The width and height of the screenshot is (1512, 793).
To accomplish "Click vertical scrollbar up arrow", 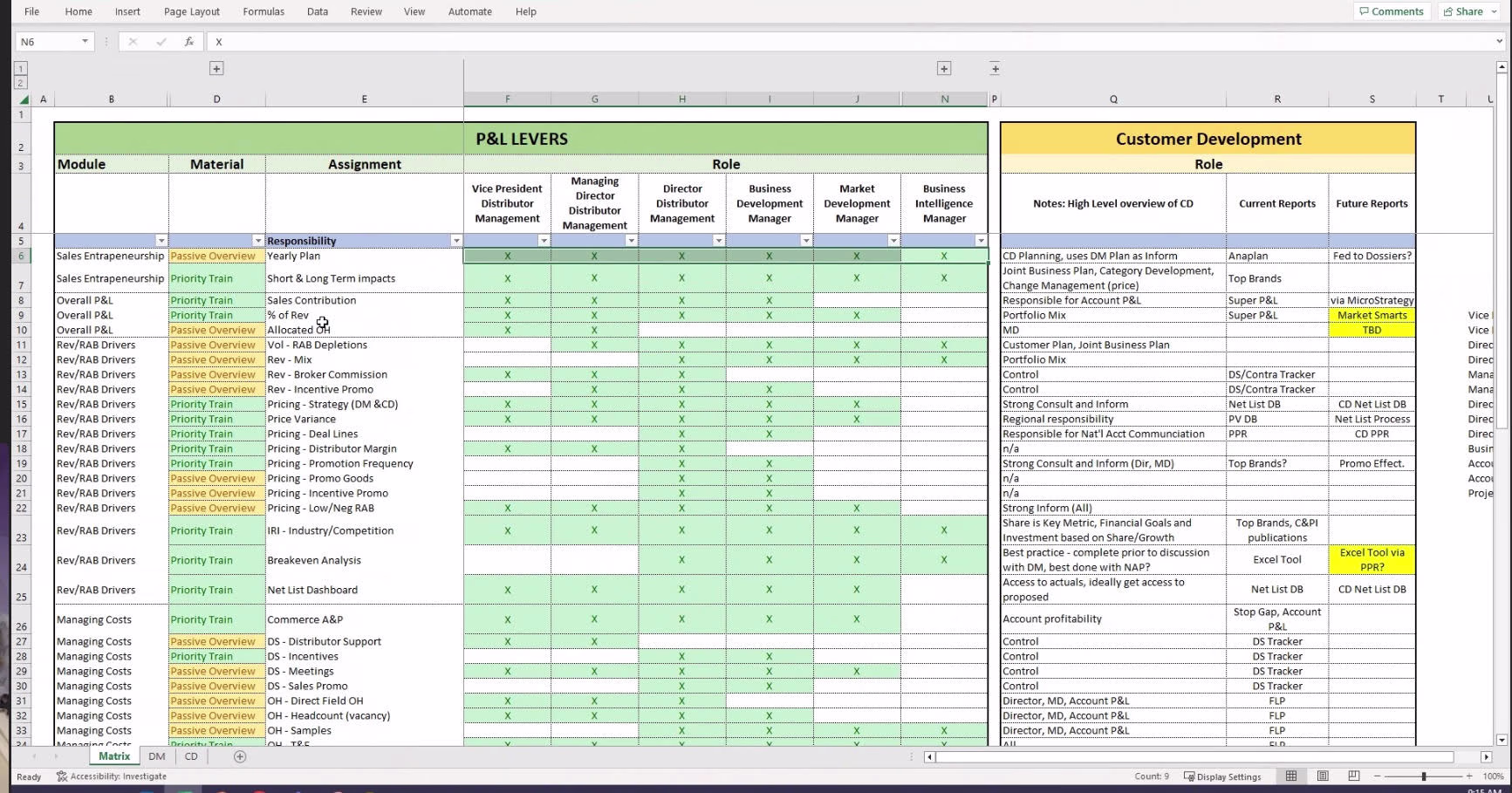I will (x=1502, y=67).
